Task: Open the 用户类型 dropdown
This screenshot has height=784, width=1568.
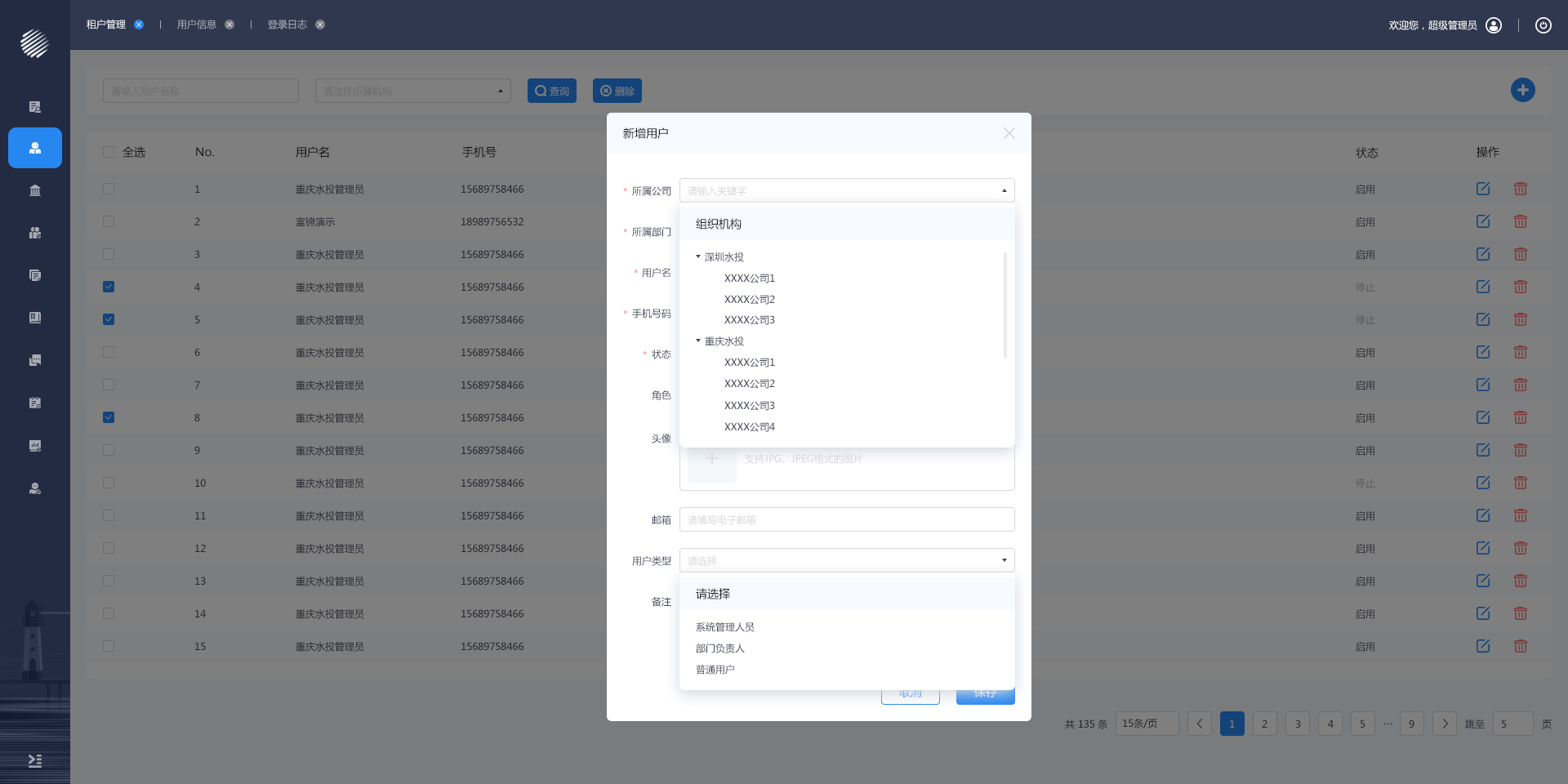Action: point(846,560)
